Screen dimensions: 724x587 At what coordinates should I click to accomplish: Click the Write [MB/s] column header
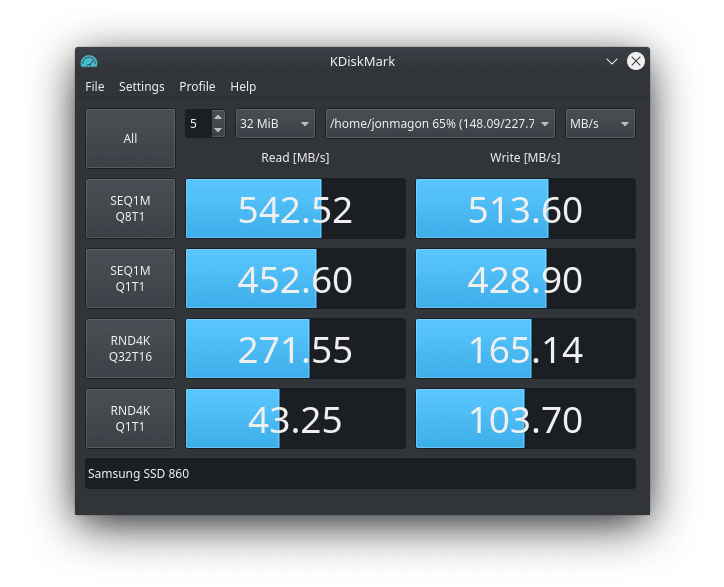pos(525,158)
